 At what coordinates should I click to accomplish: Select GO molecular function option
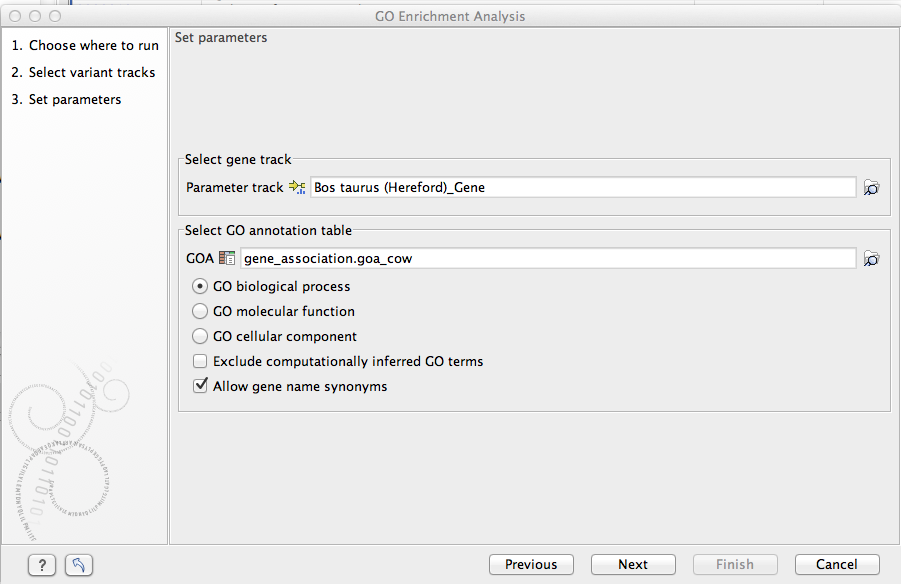tap(200, 312)
